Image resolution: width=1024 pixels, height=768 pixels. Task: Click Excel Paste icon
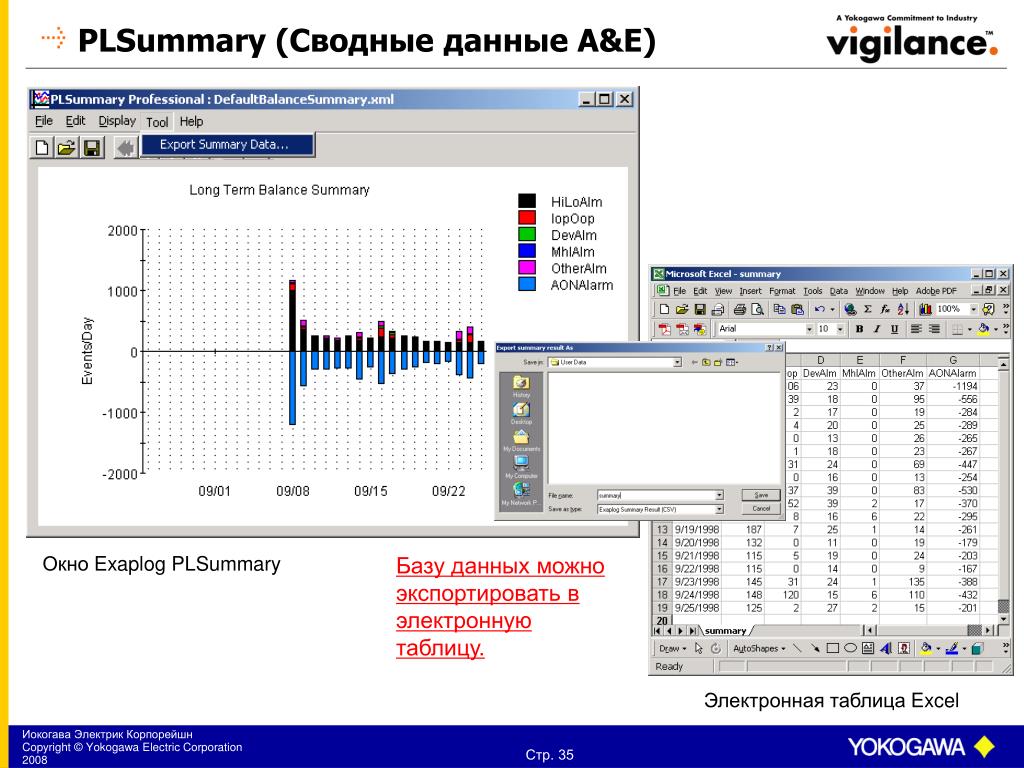[797, 309]
